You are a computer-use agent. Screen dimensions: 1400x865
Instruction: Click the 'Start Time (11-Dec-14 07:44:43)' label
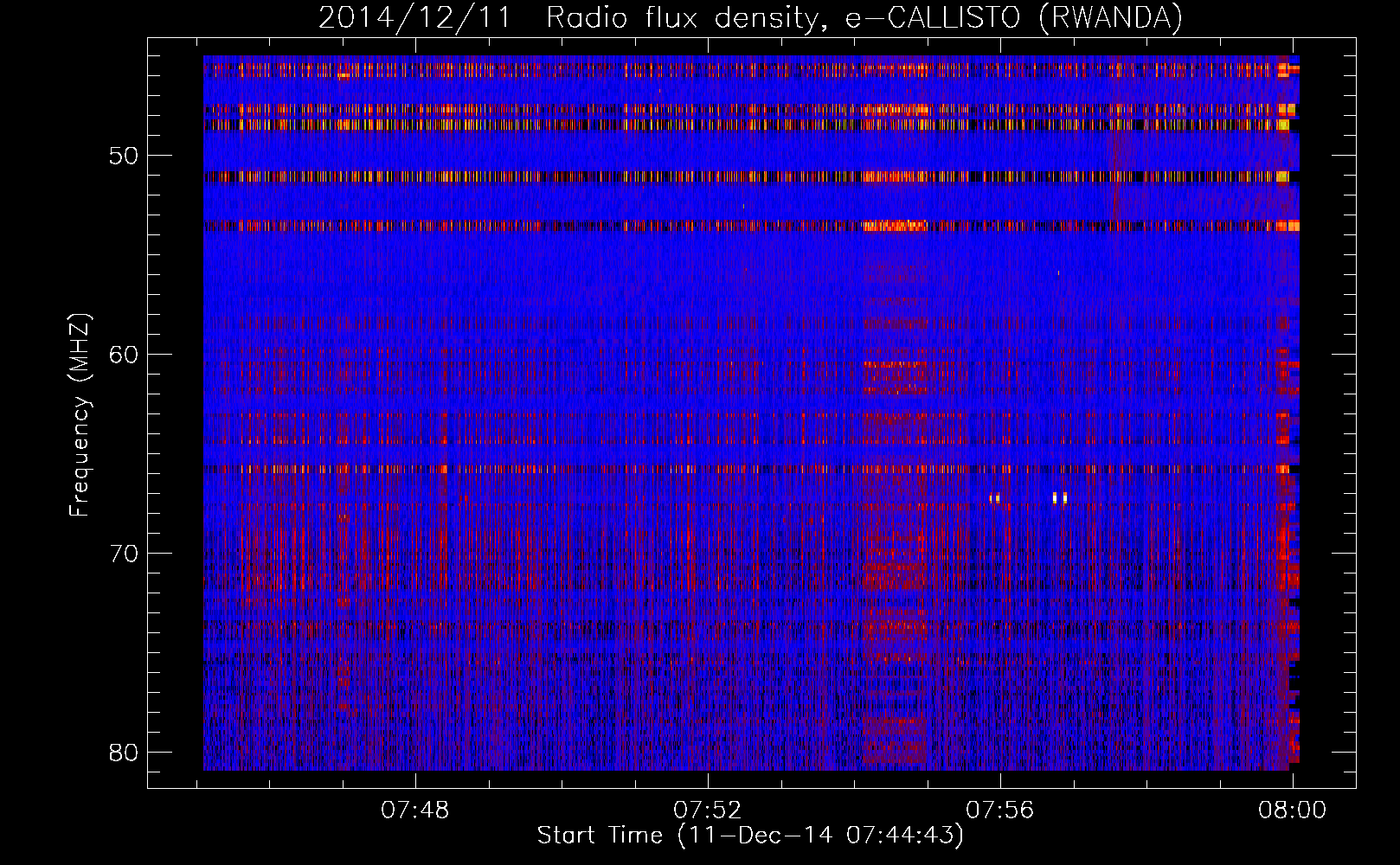pyautogui.click(x=750, y=836)
